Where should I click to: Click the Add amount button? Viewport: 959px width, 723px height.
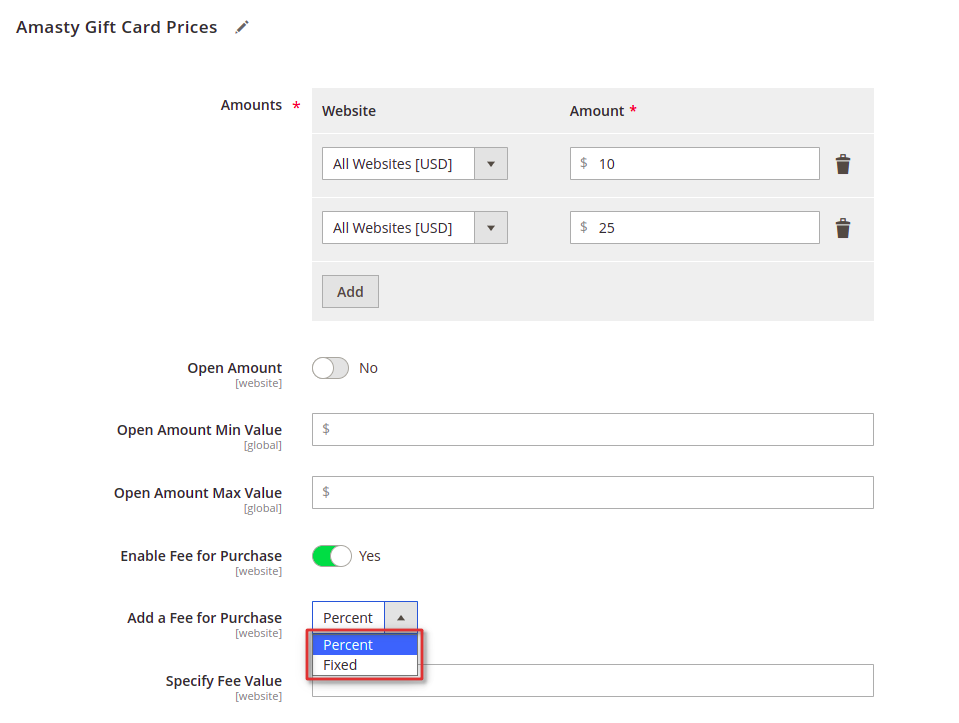350,292
